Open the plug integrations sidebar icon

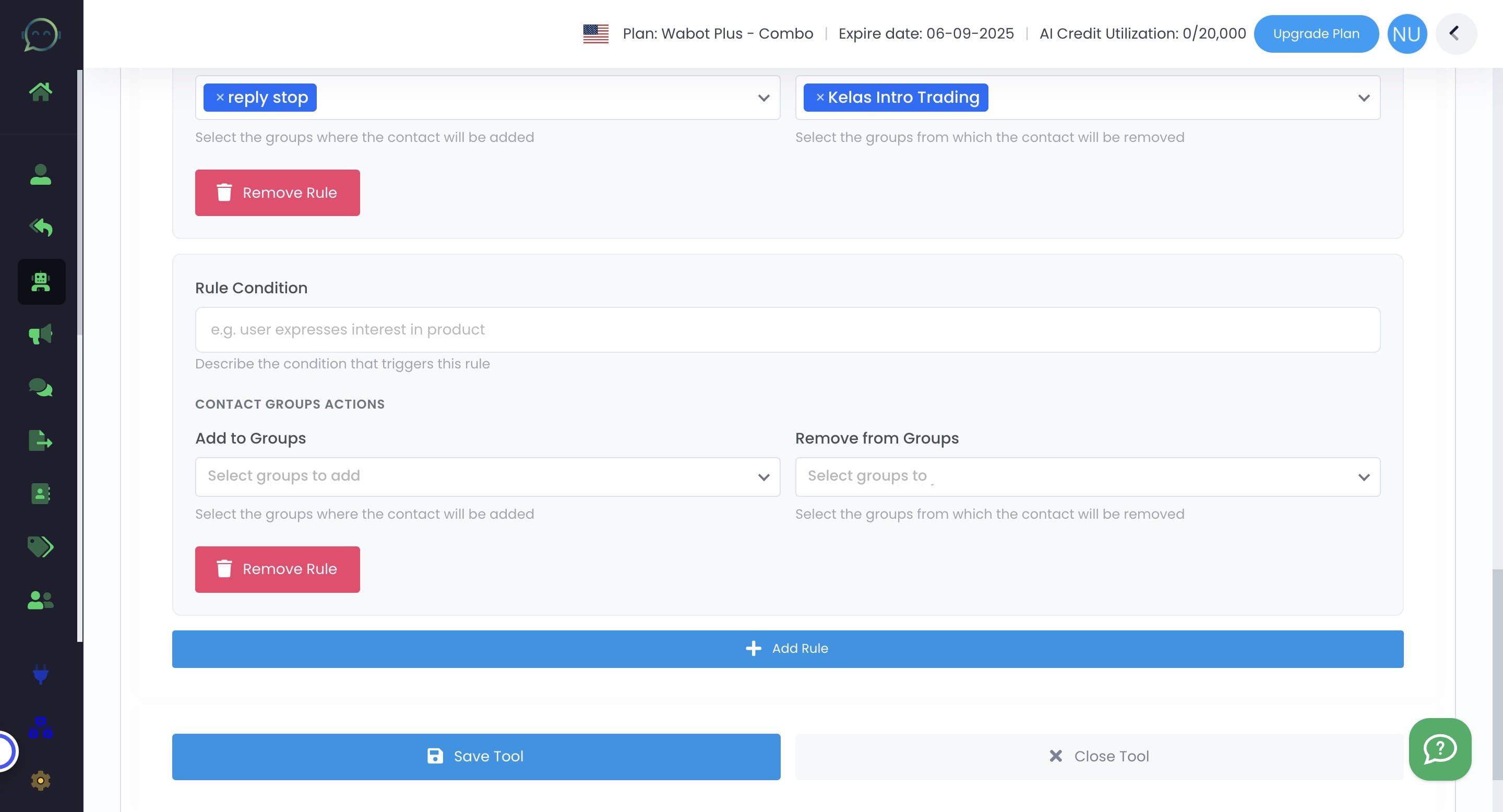[40, 674]
